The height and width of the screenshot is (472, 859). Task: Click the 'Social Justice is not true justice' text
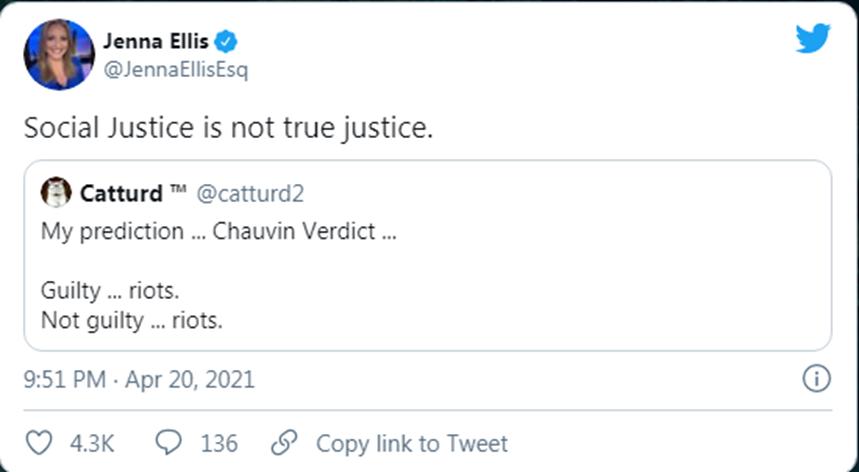(x=228, y=128)
